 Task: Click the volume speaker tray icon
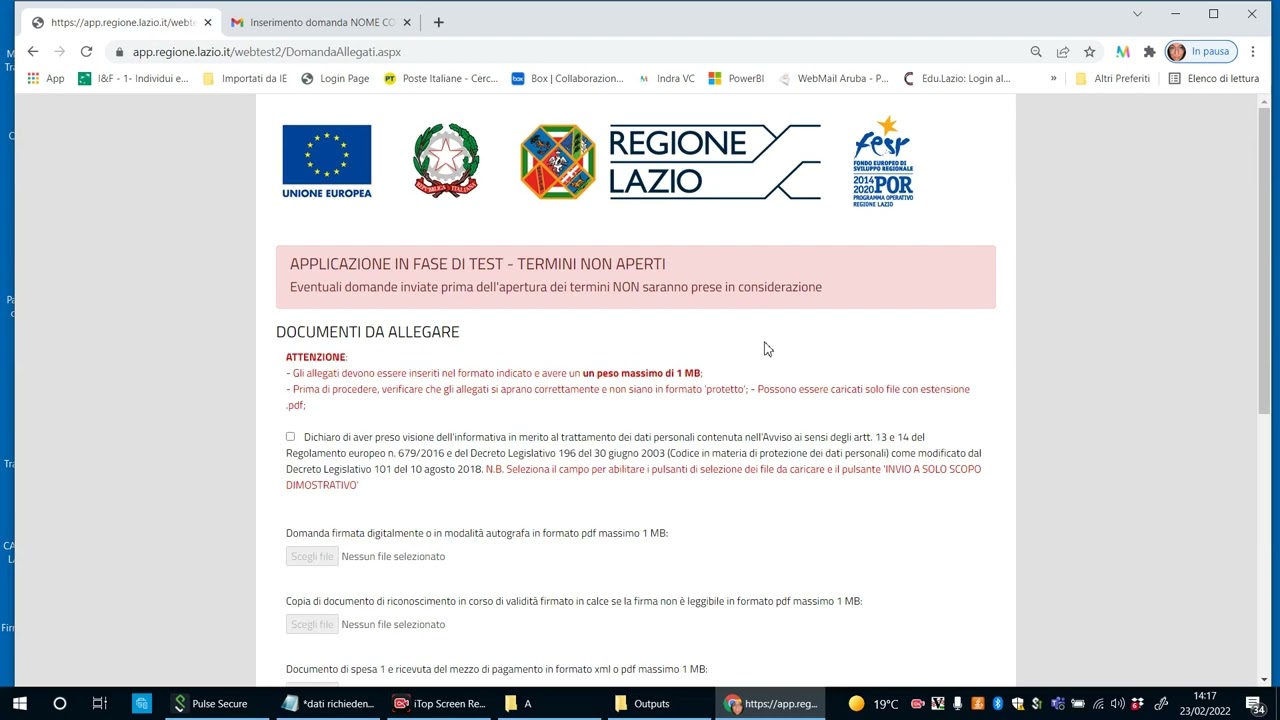click(1118, 704)
